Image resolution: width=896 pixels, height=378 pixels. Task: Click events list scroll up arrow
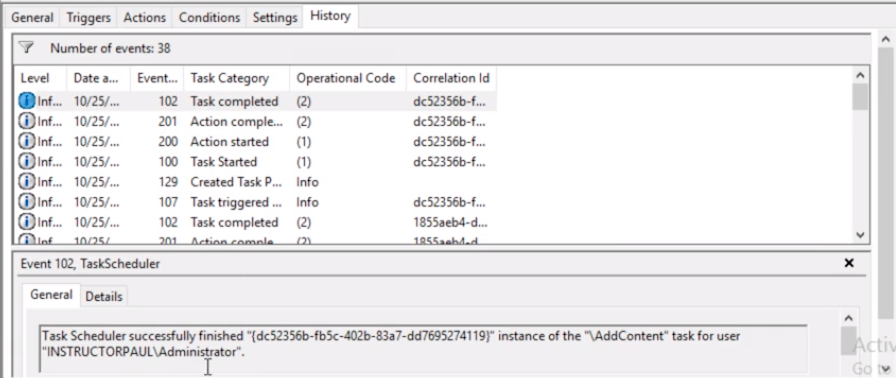(x=860, y=75)
